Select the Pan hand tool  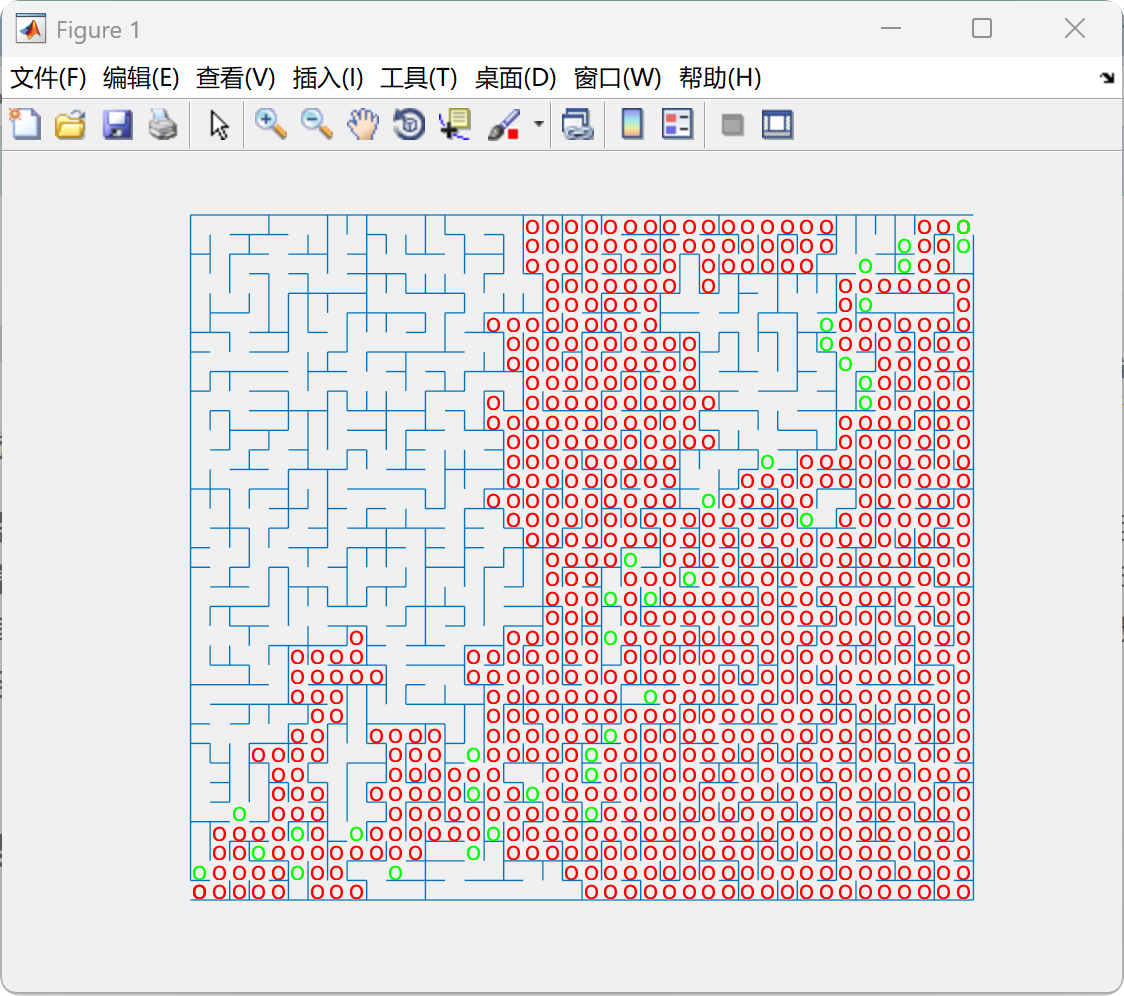(363, 125)
